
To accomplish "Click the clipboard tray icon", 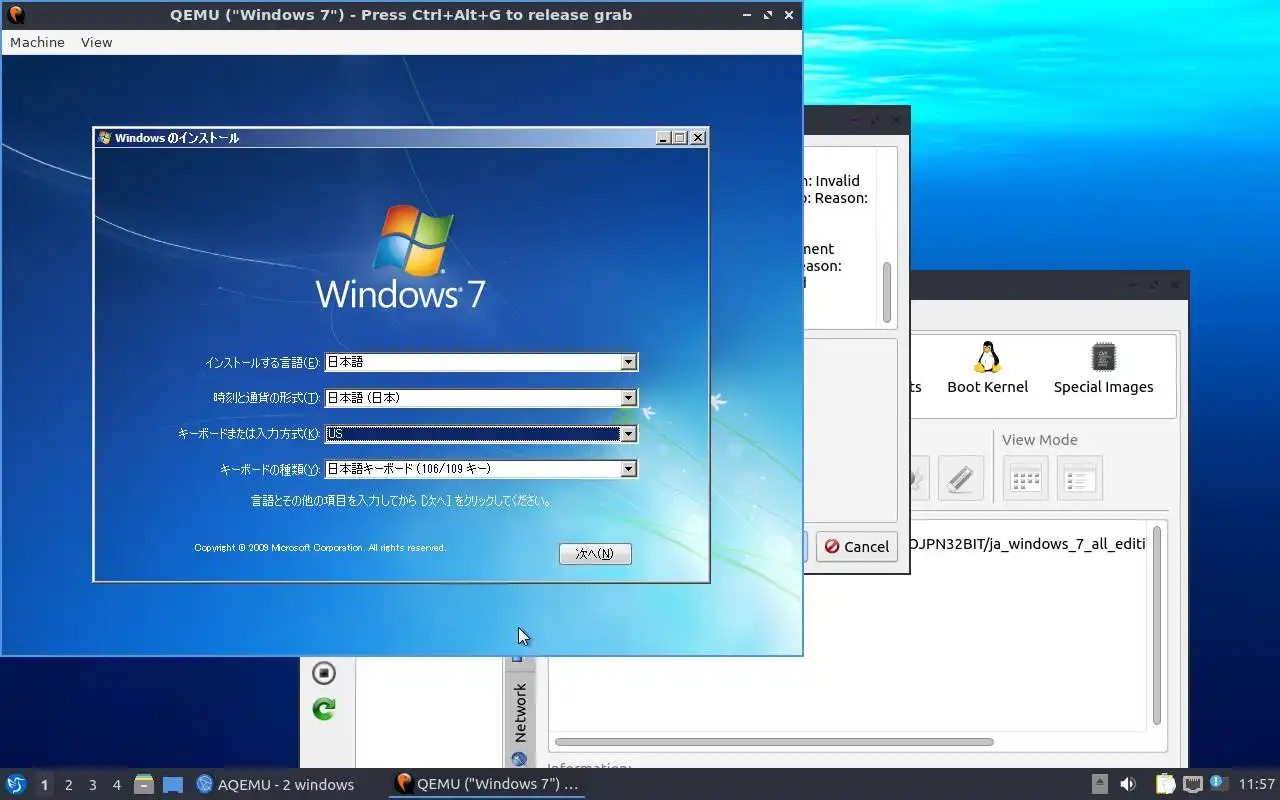I will point(1165,784).
